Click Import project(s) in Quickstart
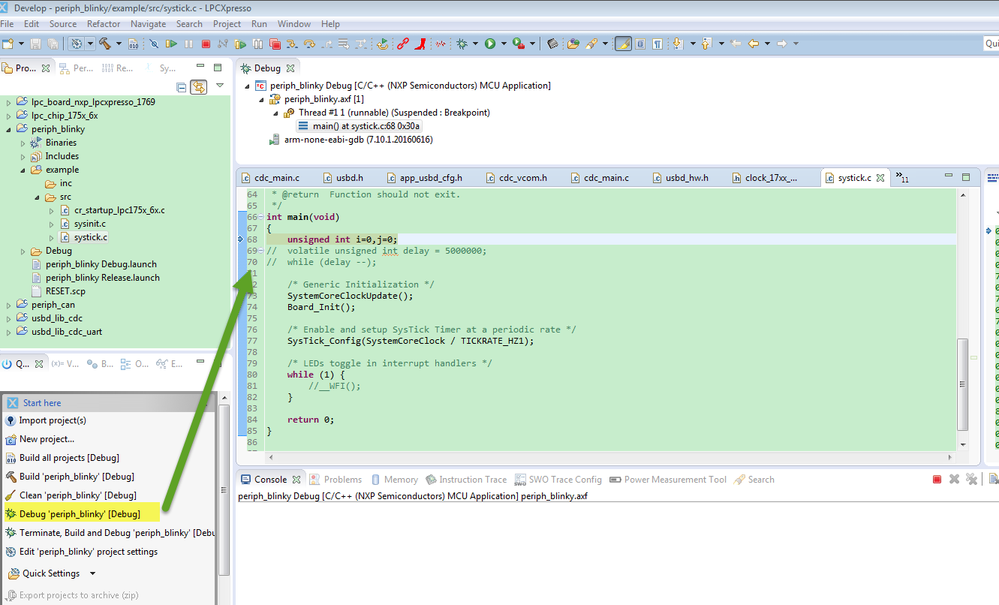 [46, 420]
